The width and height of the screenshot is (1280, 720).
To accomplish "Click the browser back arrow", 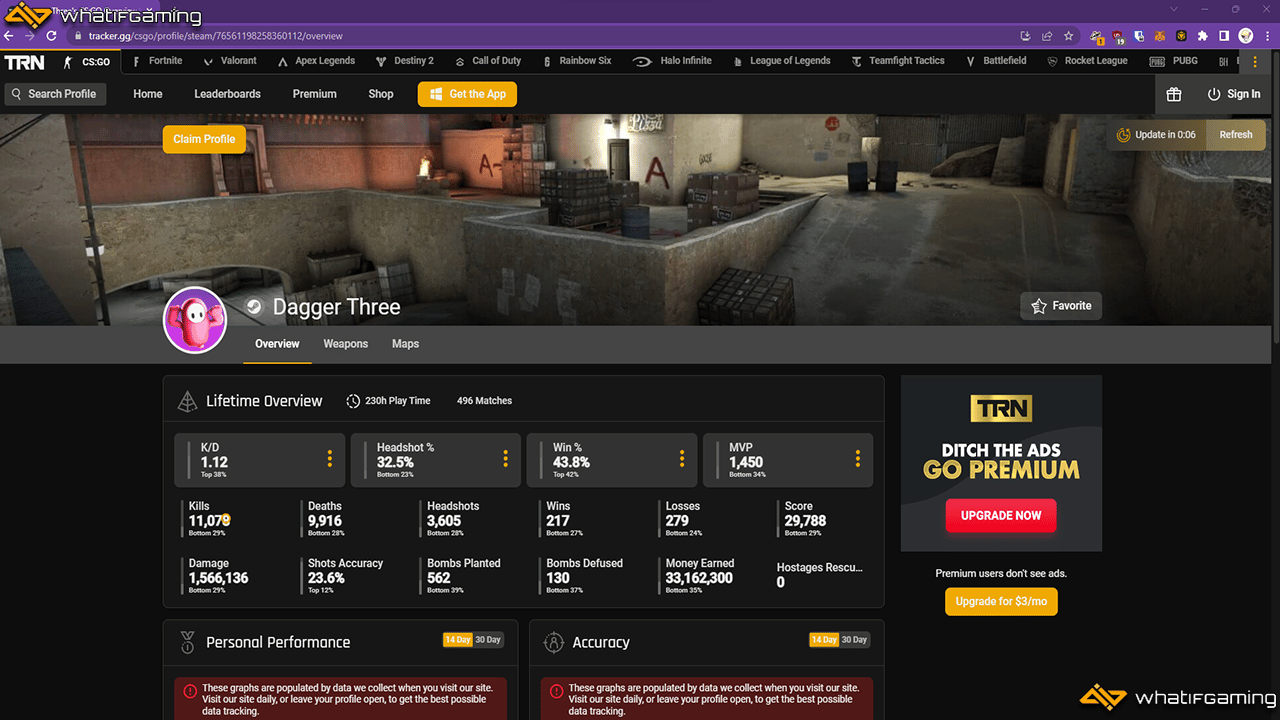I will (x=10, y=36).
